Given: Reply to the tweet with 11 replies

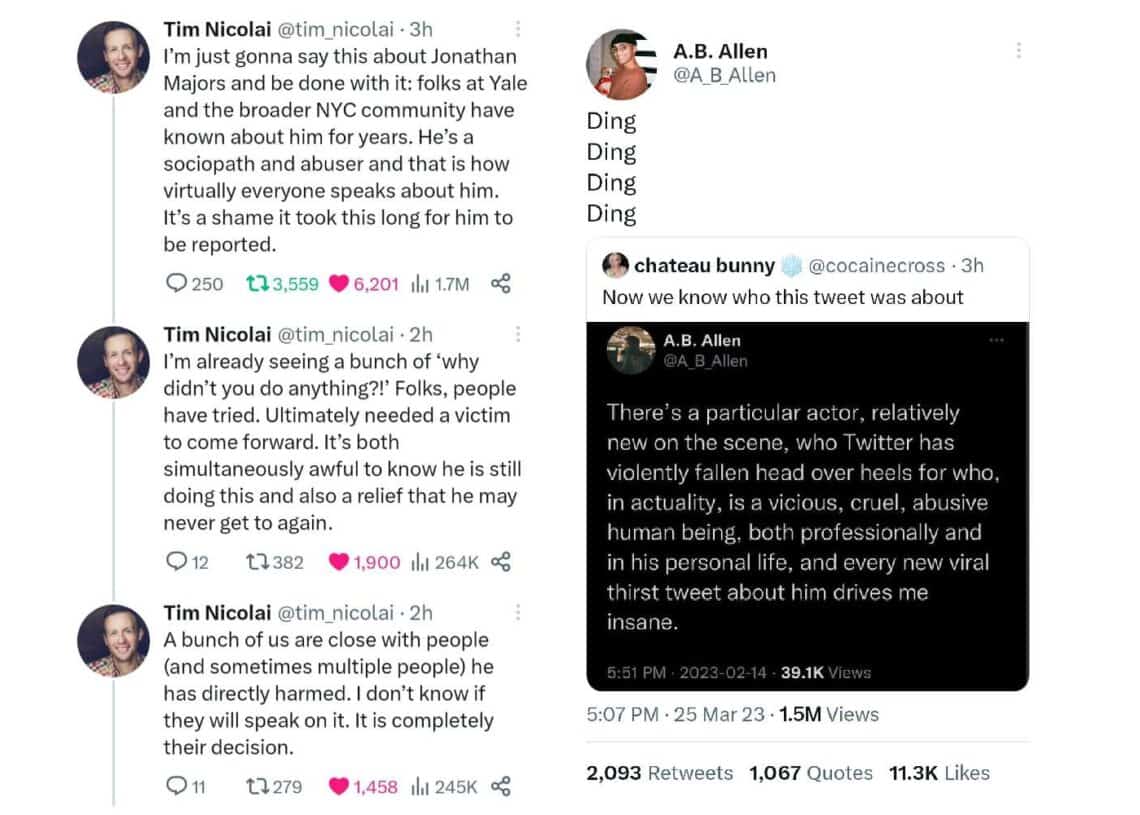Looking at the screenshot, I should pyautogui.click(x=177, y=787).
